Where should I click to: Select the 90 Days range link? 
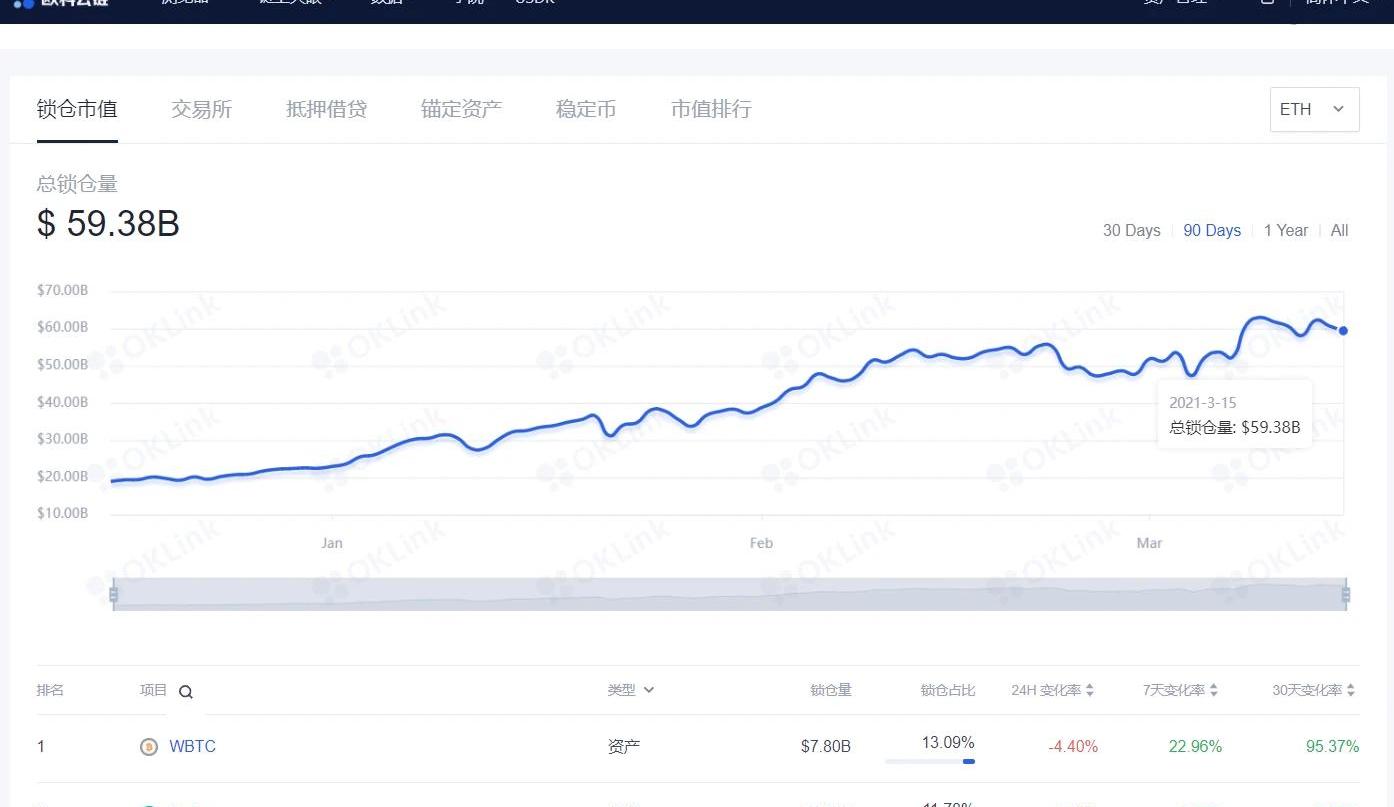point(1211,231)
